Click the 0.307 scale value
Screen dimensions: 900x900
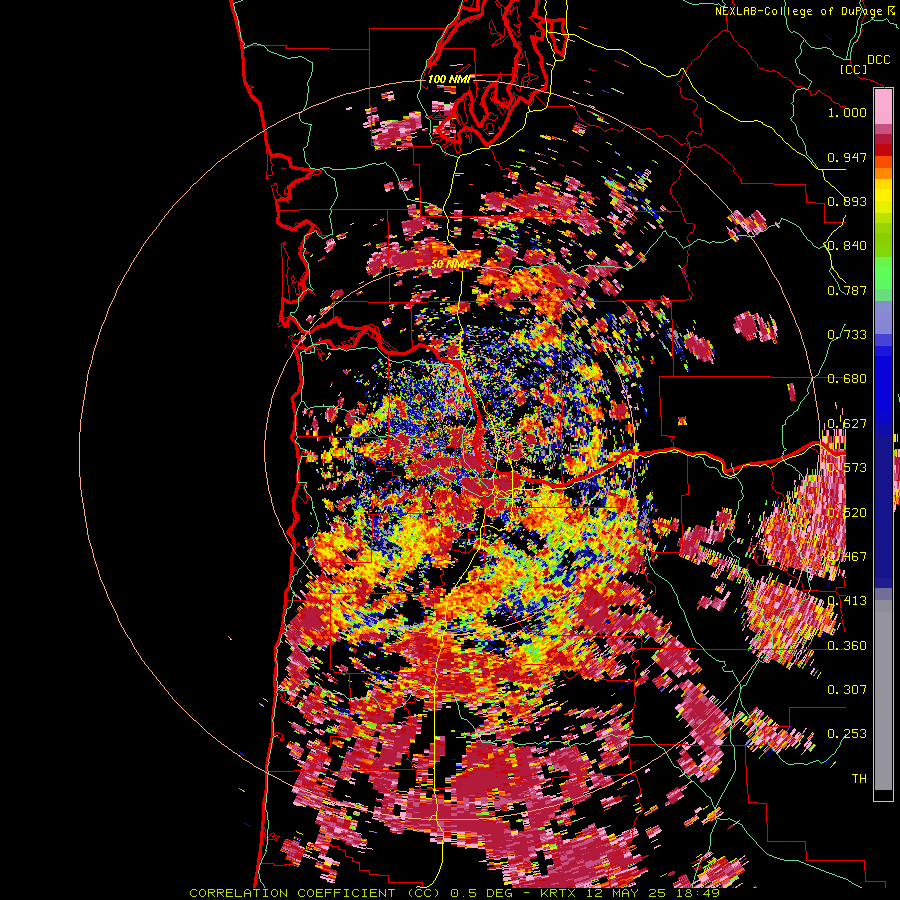847,690
